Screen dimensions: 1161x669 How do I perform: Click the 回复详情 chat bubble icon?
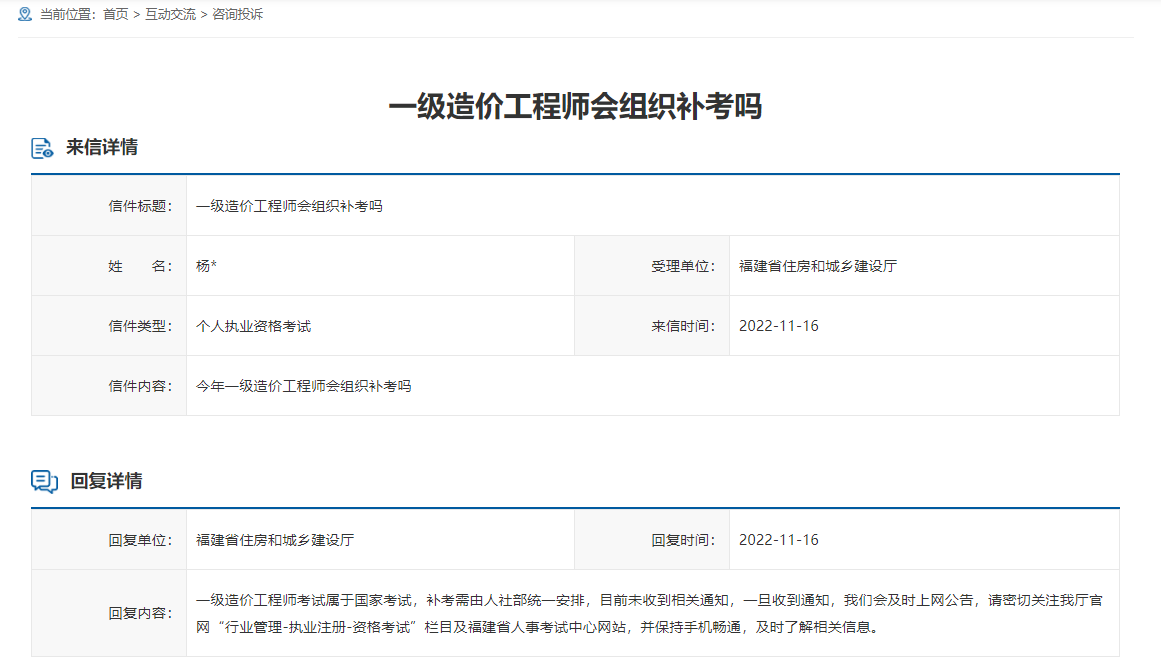44,481
